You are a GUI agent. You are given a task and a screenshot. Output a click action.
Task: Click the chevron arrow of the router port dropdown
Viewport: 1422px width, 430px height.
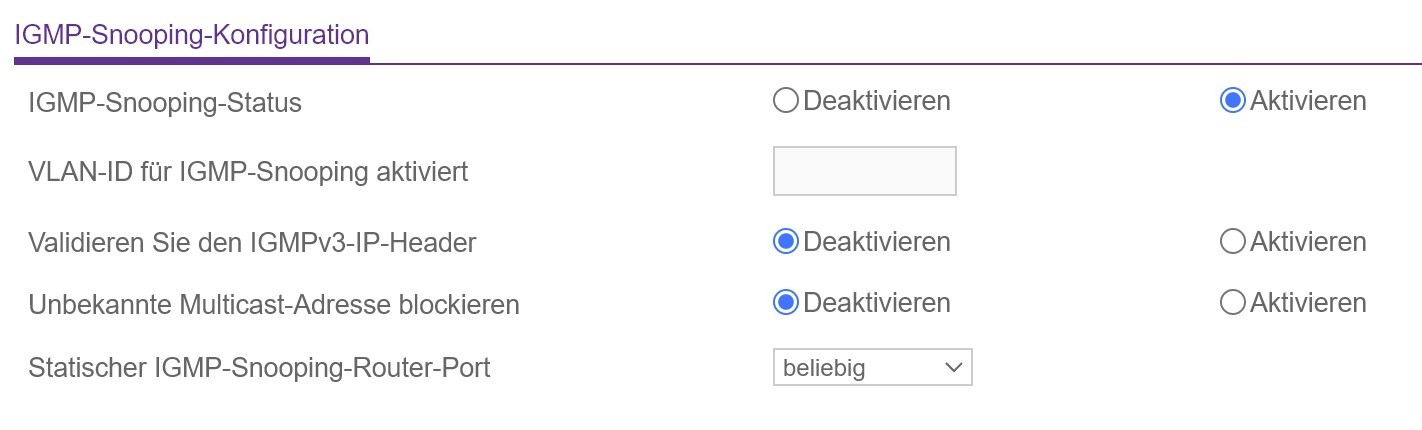pos(952,368)
